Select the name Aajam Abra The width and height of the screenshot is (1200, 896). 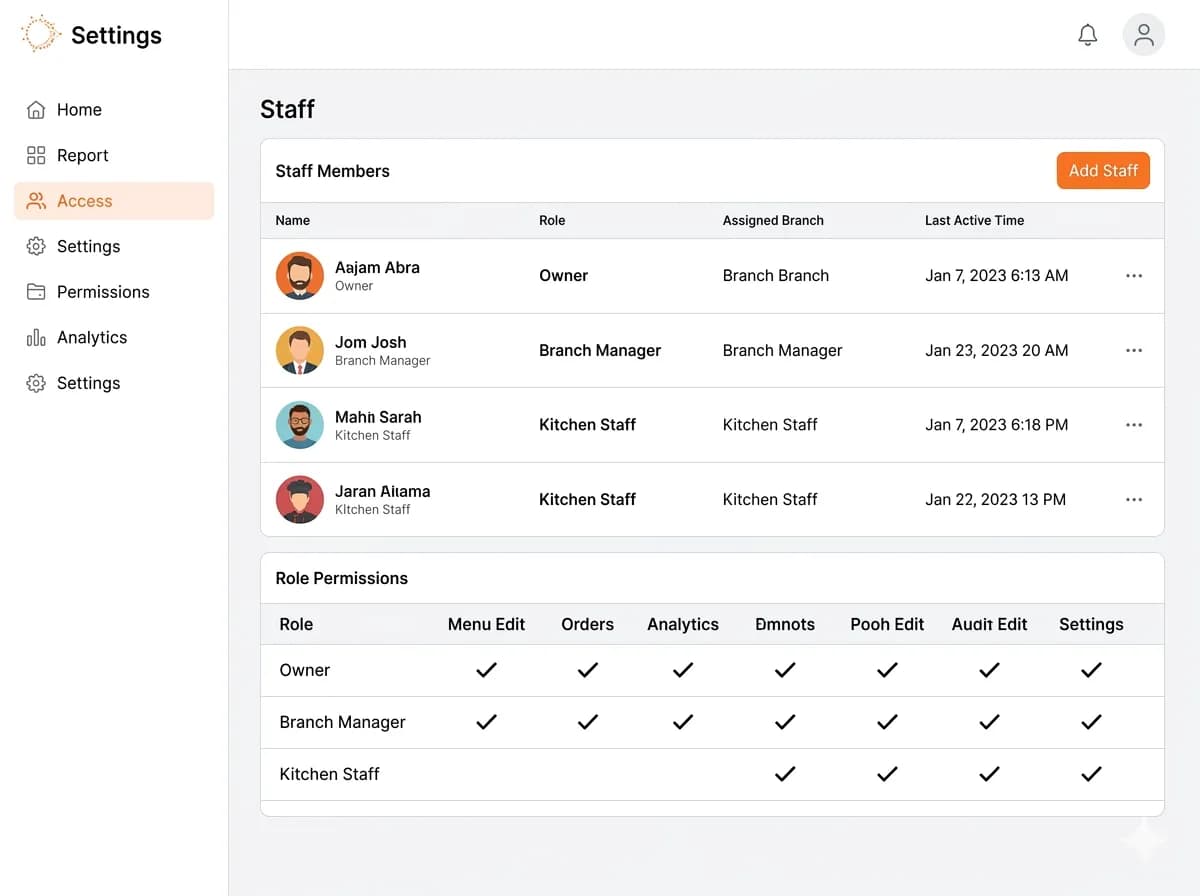pos(377,268)
